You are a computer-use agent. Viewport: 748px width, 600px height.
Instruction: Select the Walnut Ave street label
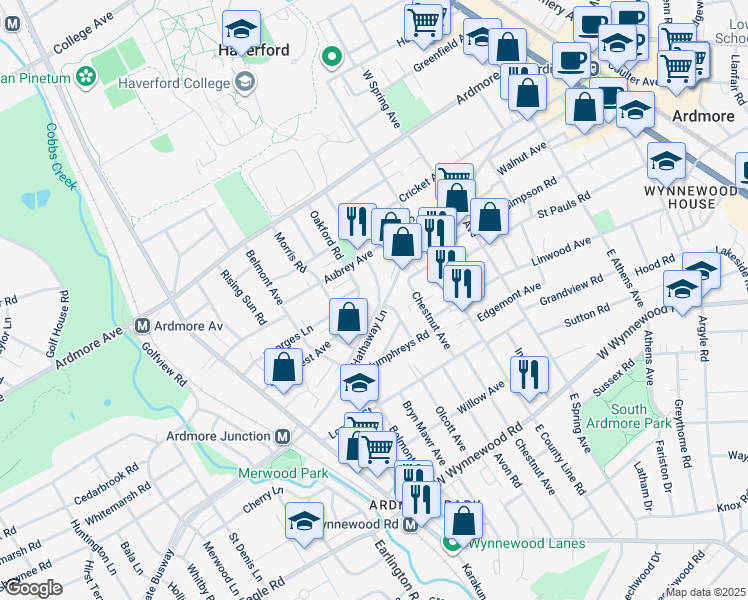point(521,158)
